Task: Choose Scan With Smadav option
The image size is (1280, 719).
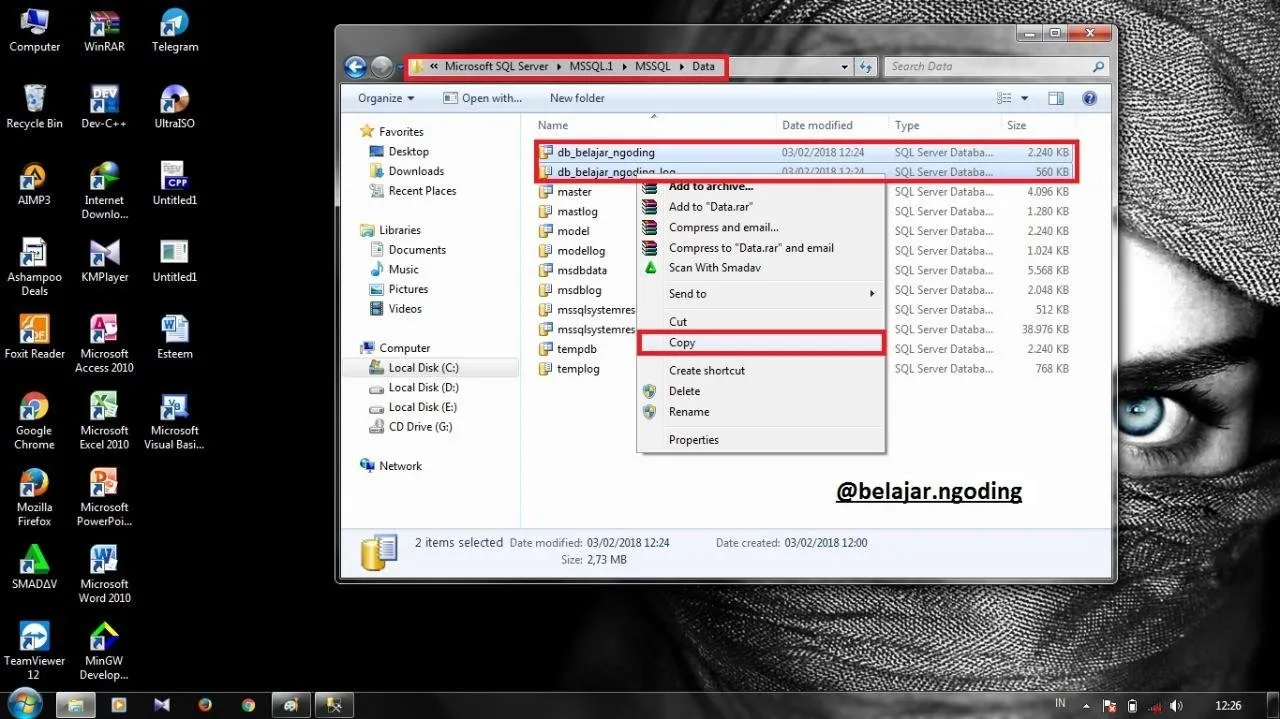Action: [761, 267]
